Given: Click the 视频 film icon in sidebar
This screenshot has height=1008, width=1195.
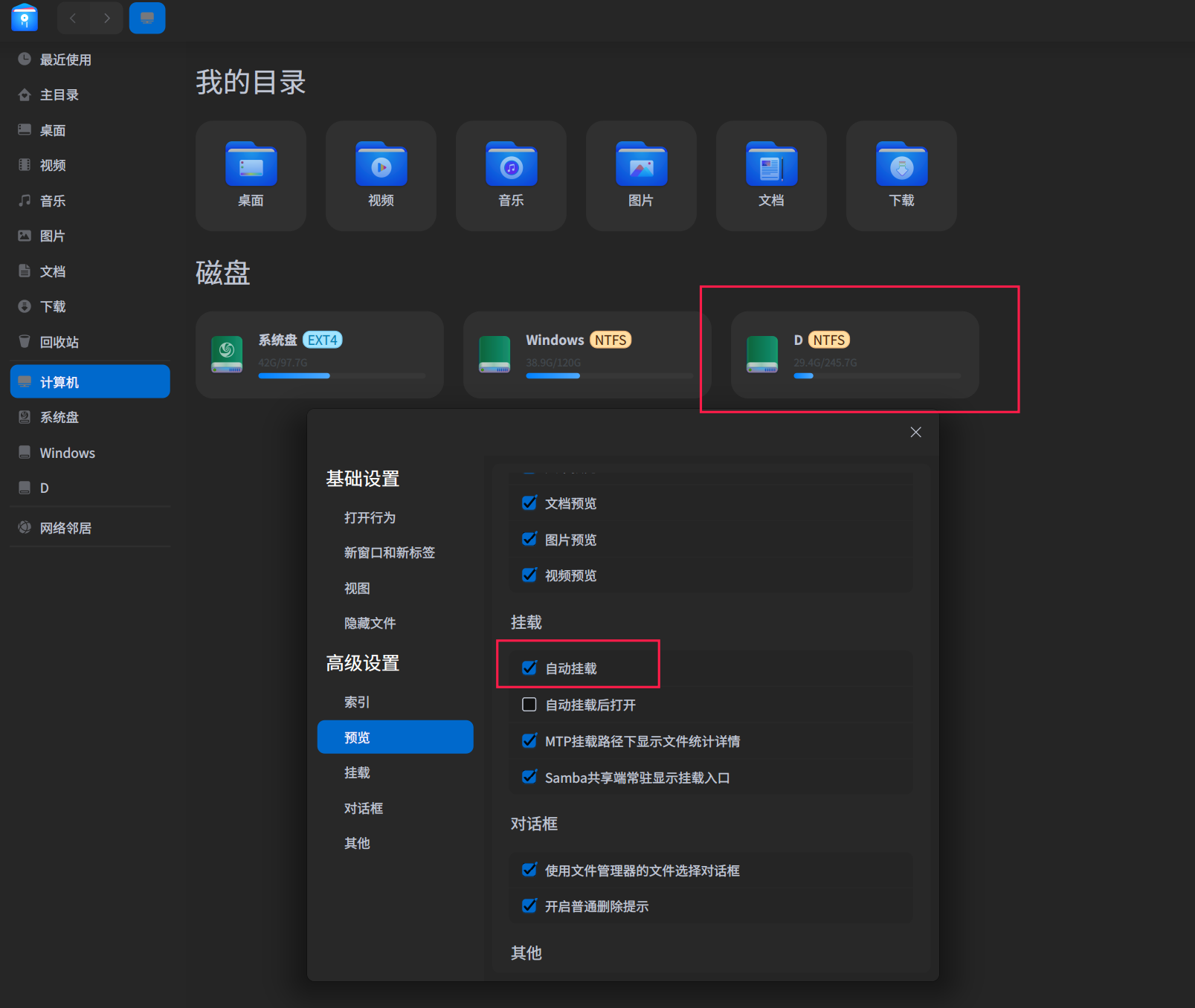Looking at the screenshot, I should [25, 165].
